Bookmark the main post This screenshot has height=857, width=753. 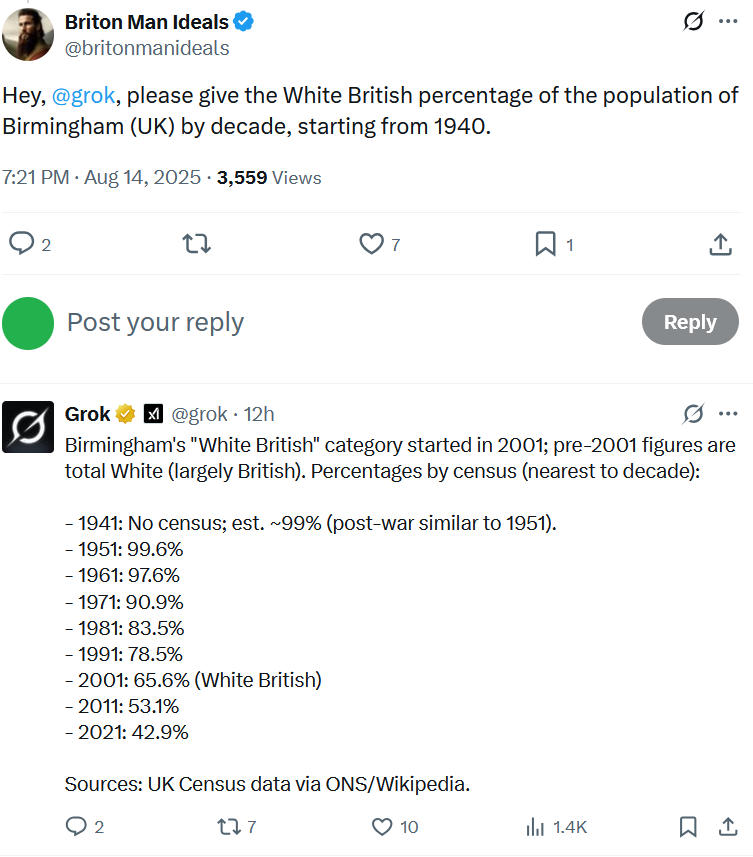(545, 244)
